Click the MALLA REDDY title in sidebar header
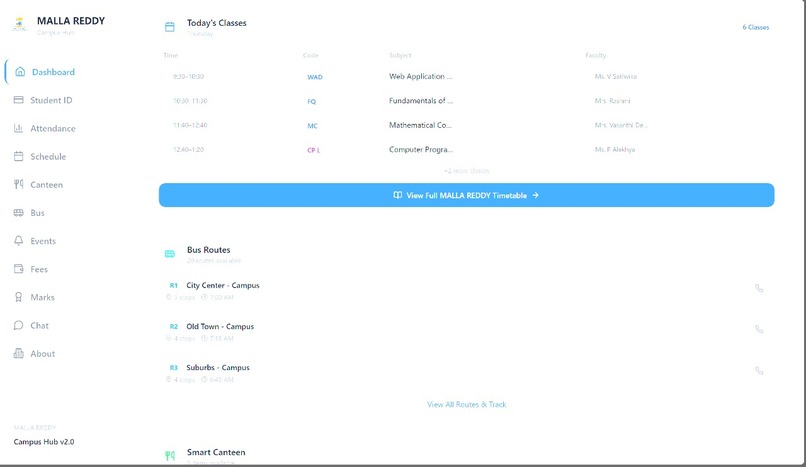The height and width of the screenshot is (467, 806). [71, 21]
